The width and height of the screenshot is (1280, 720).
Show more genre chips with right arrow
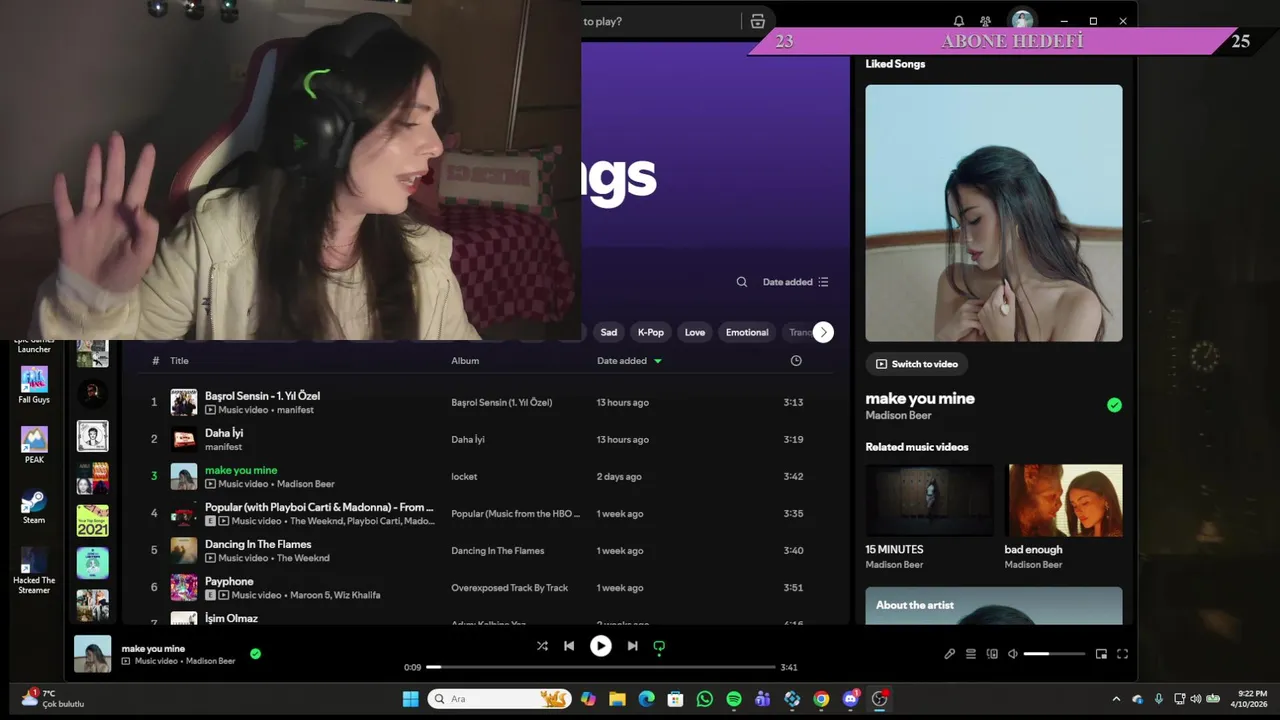tap(823, 333)
